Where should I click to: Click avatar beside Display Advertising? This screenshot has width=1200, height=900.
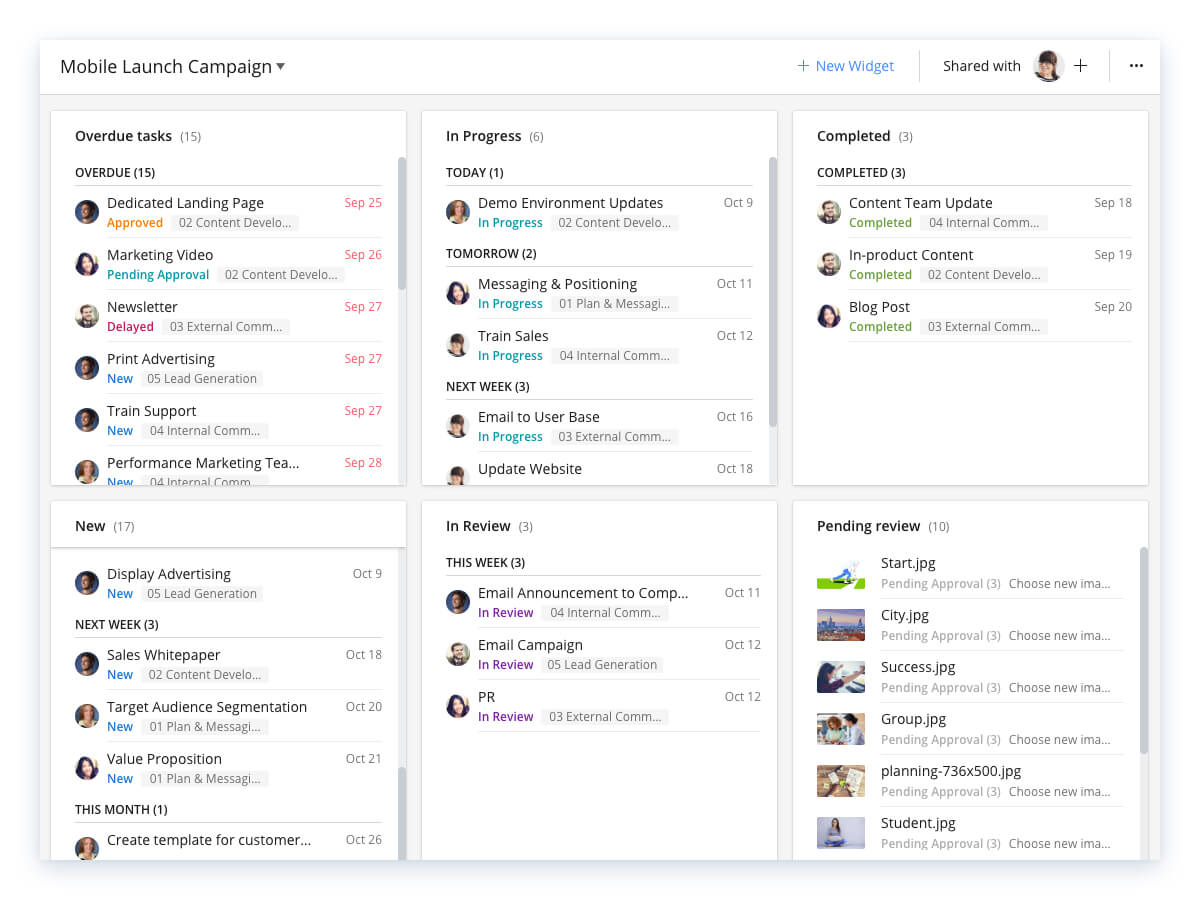tap(87, 583)
